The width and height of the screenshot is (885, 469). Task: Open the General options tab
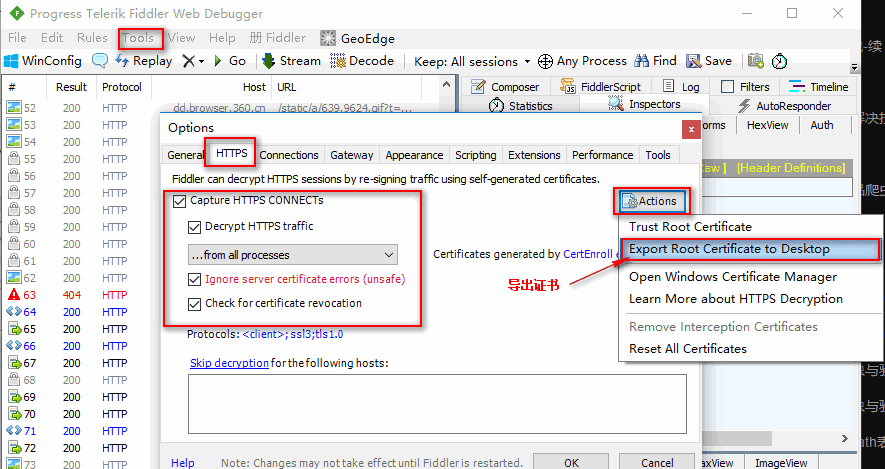(x=184, y=155)
